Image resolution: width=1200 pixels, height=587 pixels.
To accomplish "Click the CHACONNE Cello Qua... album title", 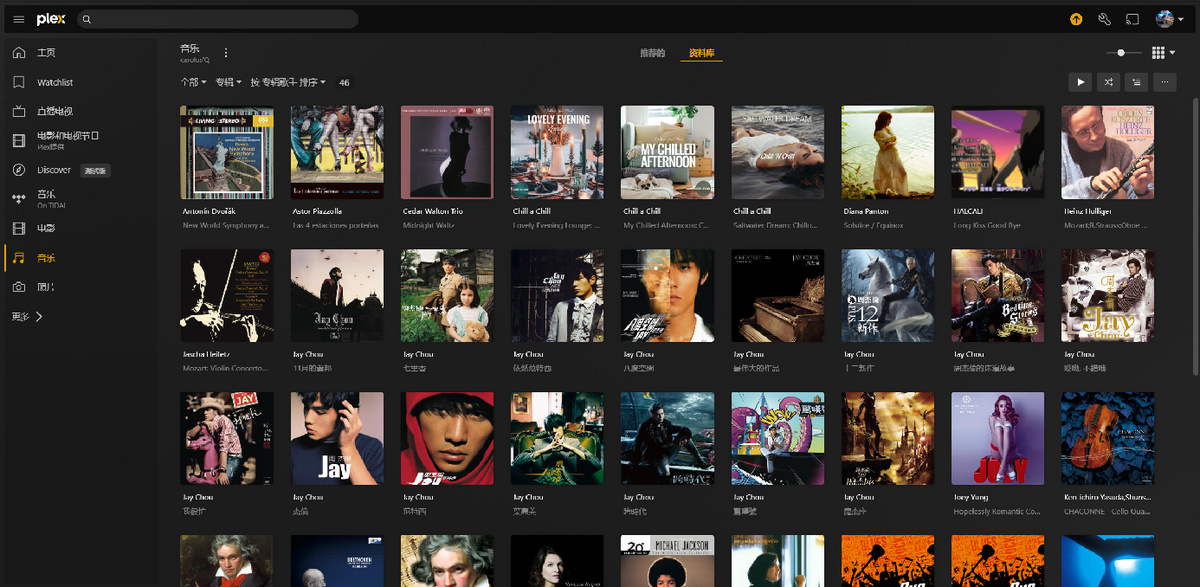I will pos(1106,511).
